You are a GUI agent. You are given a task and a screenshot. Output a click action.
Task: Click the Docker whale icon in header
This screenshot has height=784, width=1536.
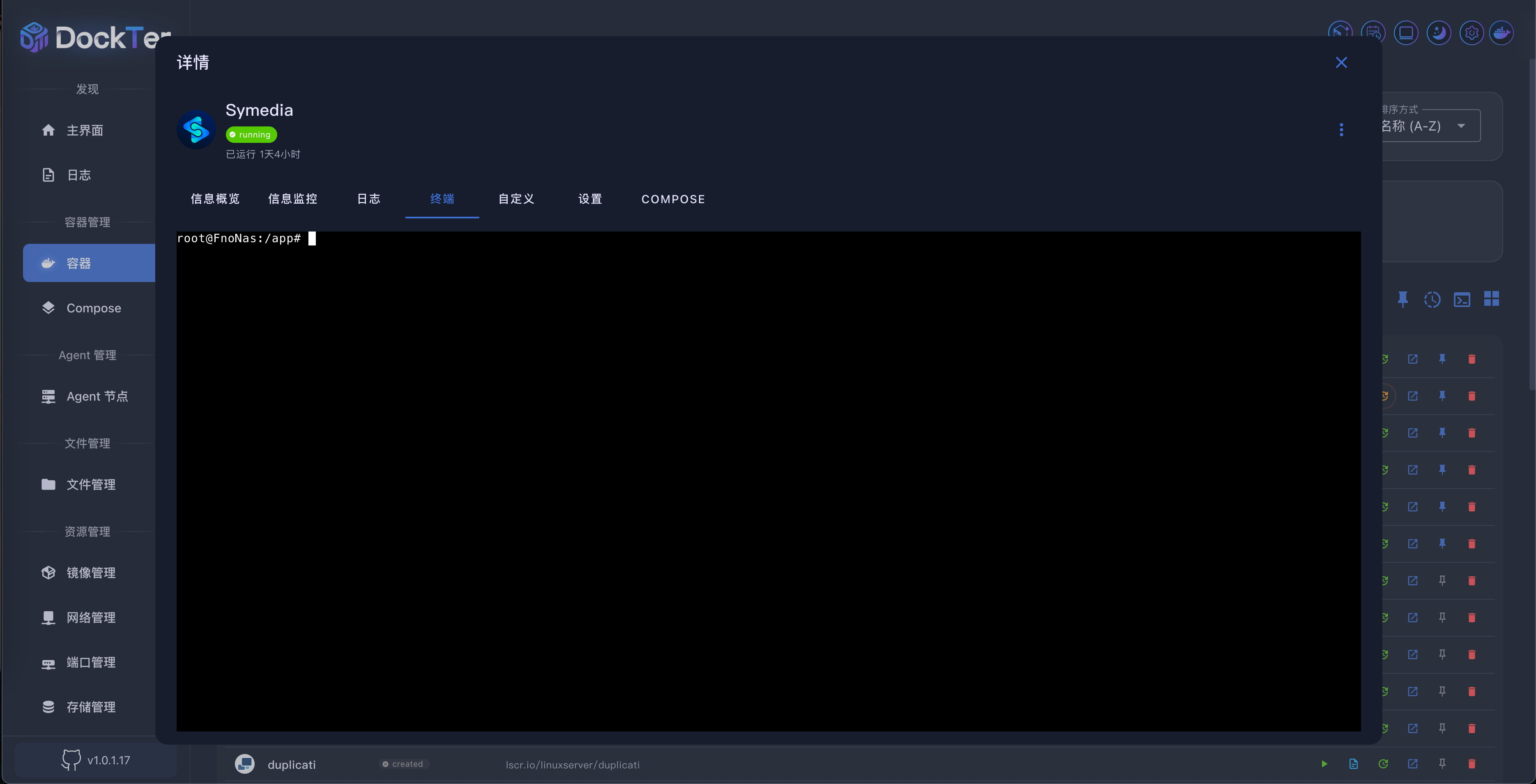(1501, 33)
